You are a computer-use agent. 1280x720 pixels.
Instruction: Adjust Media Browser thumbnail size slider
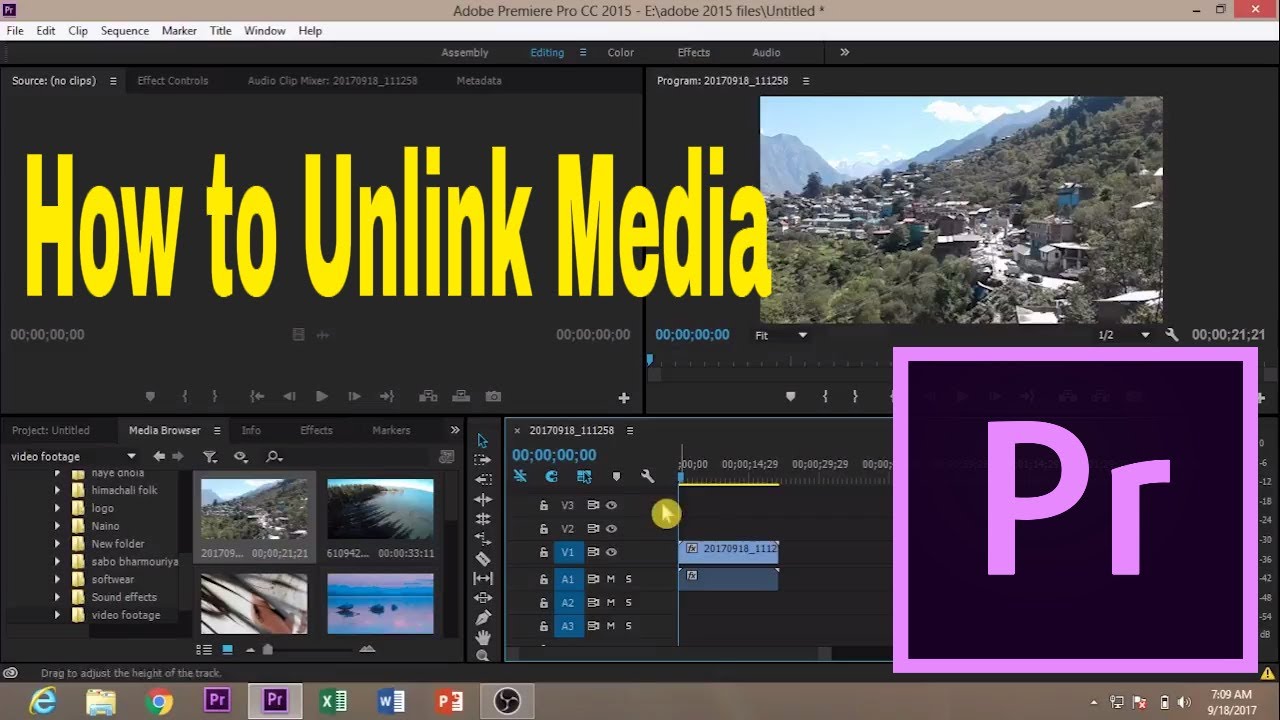tap(267, 649)
